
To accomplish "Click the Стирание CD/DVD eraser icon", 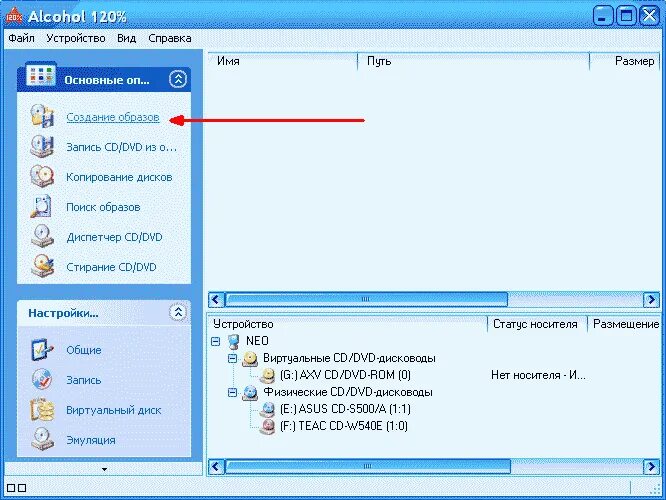I will point(42,266).
